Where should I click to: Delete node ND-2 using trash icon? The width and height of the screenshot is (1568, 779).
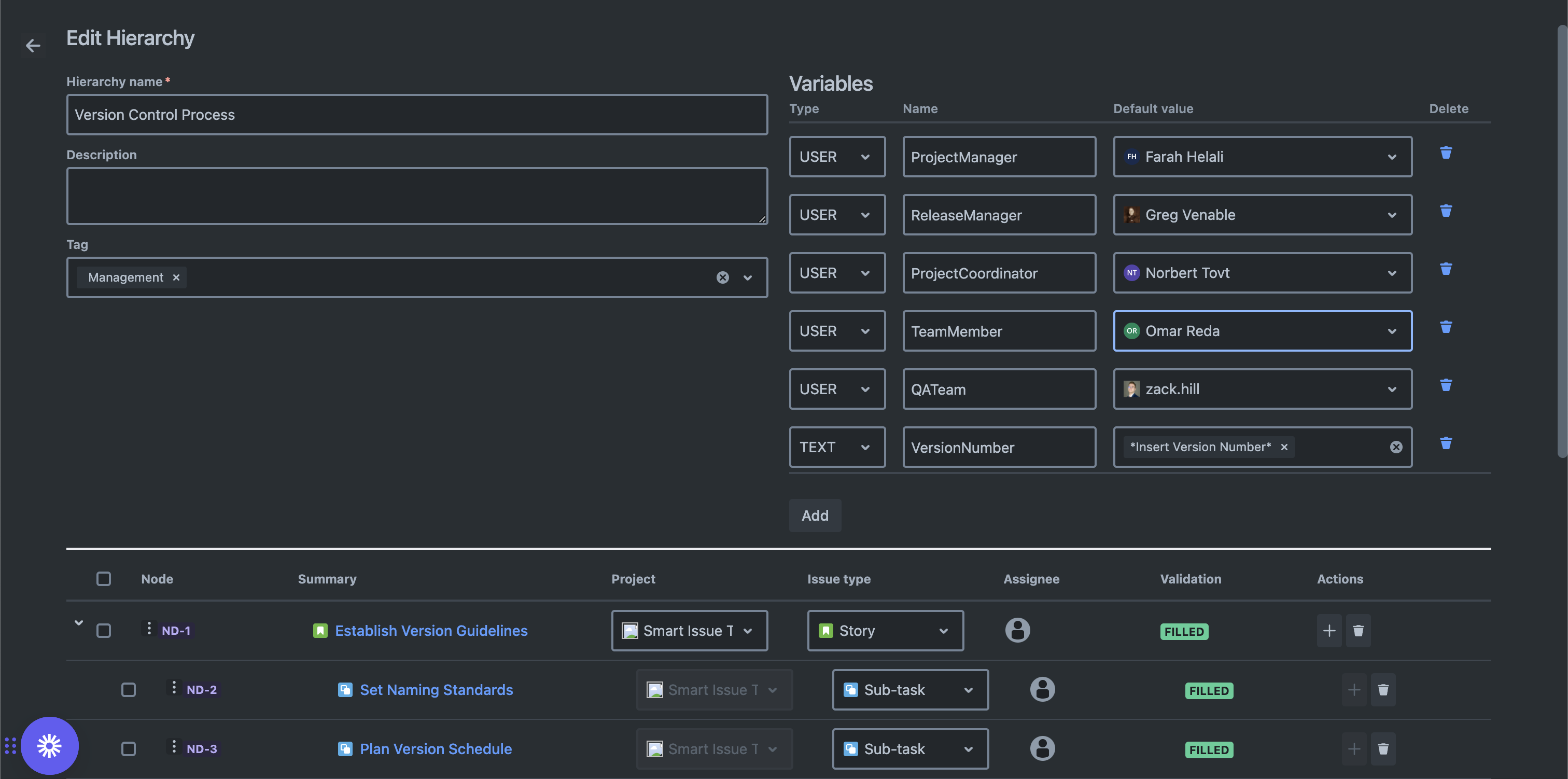(1383, 689)
